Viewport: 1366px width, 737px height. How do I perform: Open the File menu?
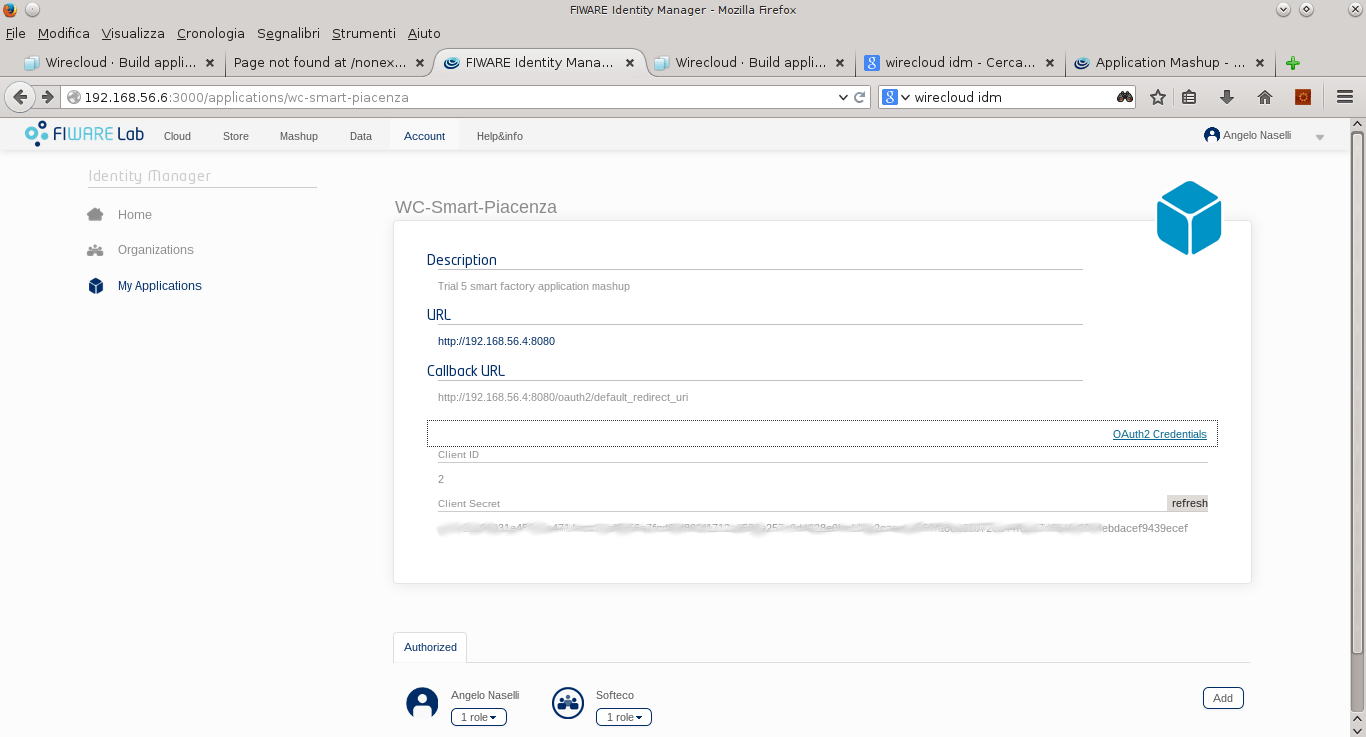point(15,33)
